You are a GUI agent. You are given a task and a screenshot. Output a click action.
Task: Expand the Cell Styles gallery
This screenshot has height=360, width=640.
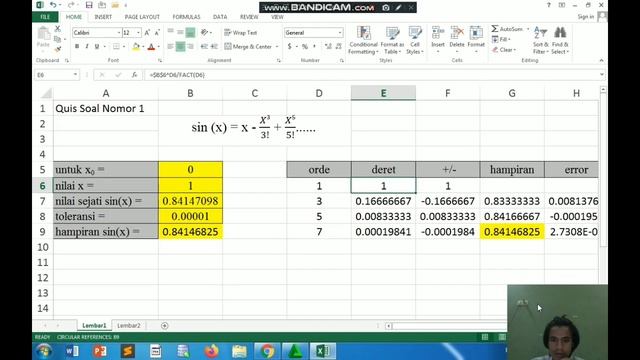click(x=415, y=40)
